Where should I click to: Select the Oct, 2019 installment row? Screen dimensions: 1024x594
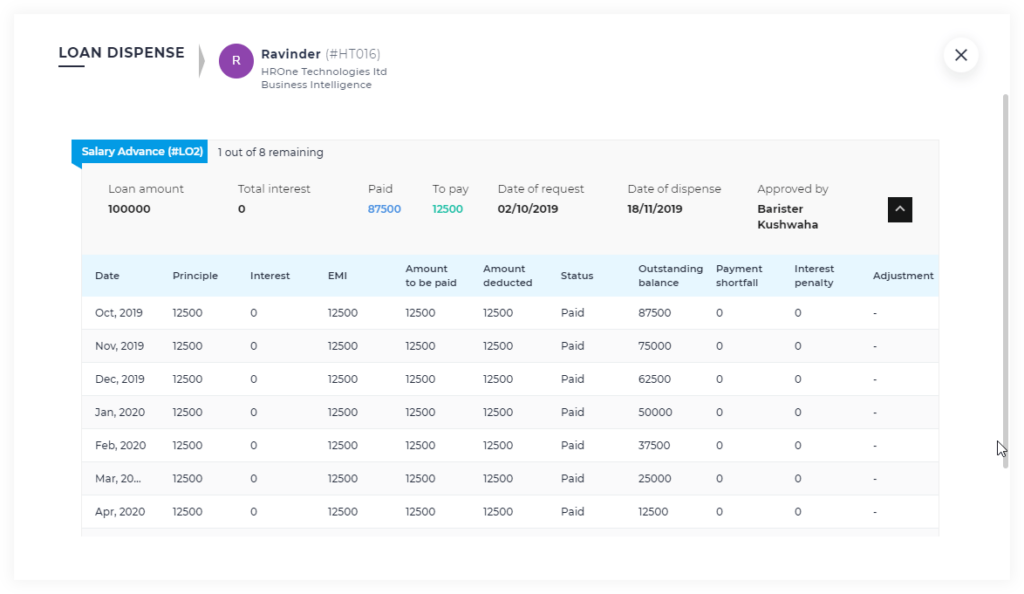[400, 312]
